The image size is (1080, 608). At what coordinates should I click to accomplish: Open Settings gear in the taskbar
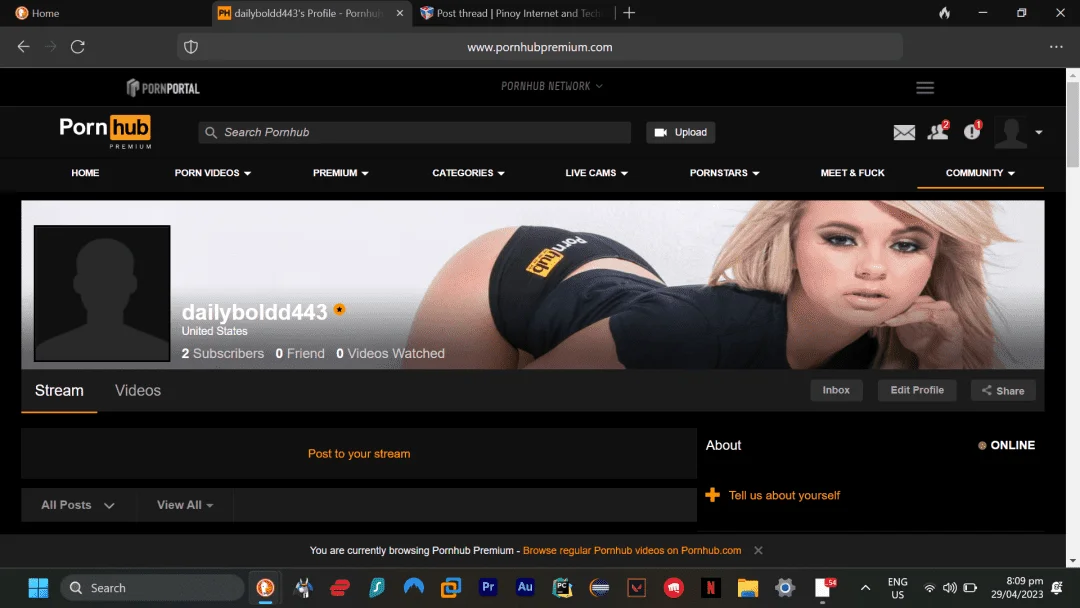click(x=785, y=587)
